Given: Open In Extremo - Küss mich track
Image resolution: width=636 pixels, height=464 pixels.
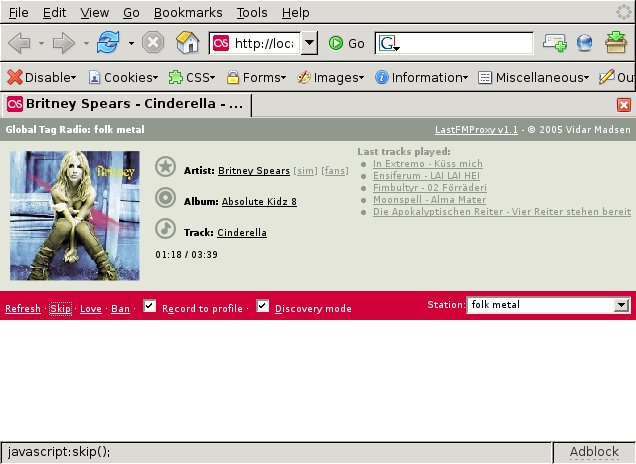Looking at the screenshot, I should tap(428, 164).
